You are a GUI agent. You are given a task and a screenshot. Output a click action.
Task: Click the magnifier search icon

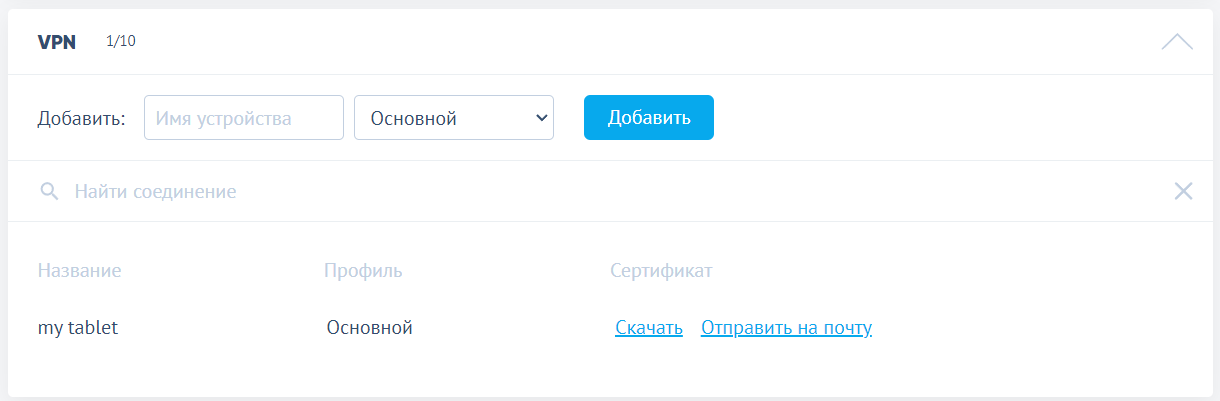tap(48, 191)
